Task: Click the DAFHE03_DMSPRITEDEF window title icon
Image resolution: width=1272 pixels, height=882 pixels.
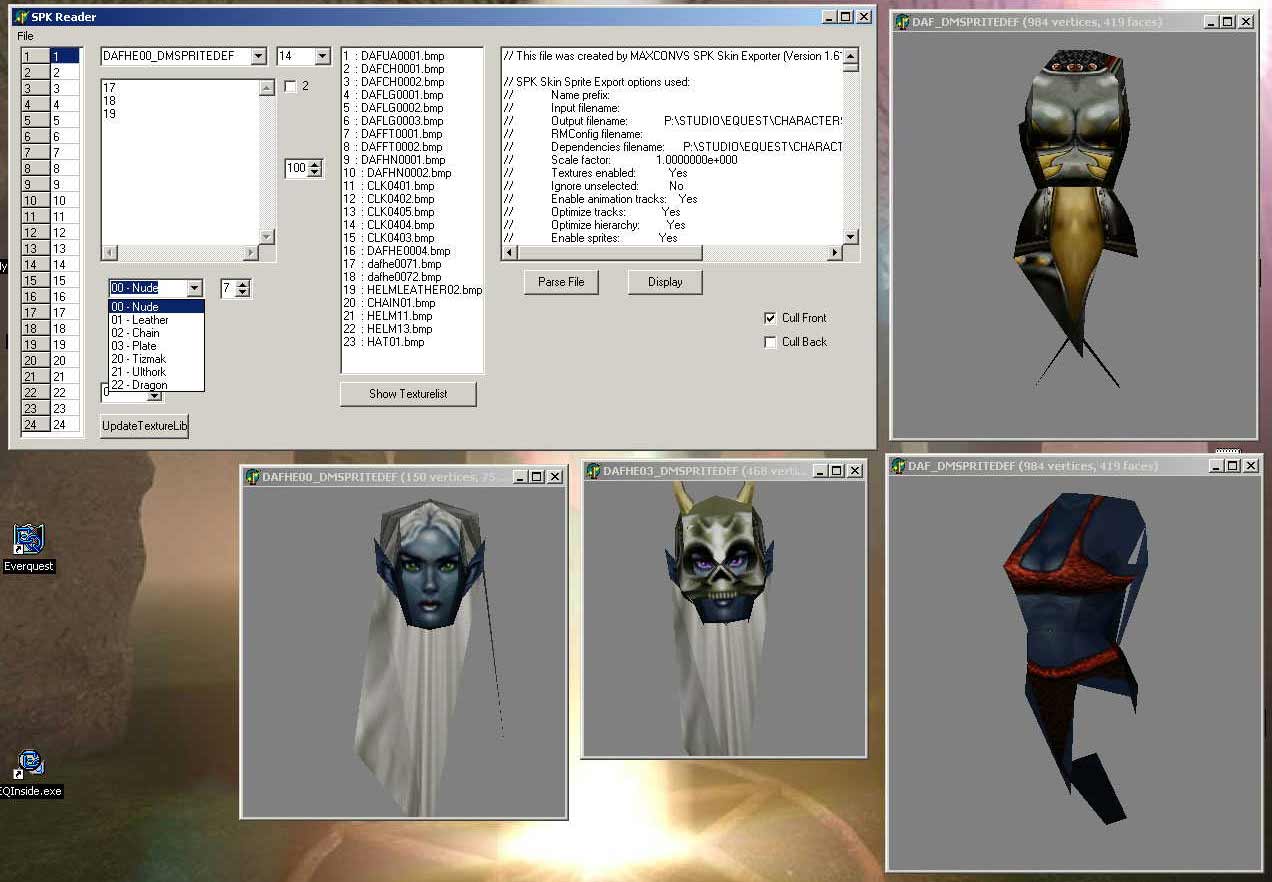Action: coord(594,471)
